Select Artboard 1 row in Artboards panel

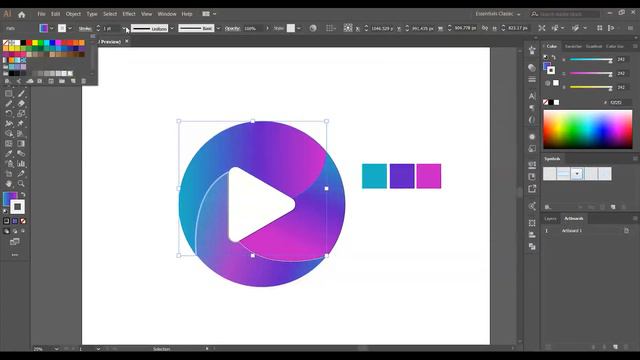(x=587, y=231)
